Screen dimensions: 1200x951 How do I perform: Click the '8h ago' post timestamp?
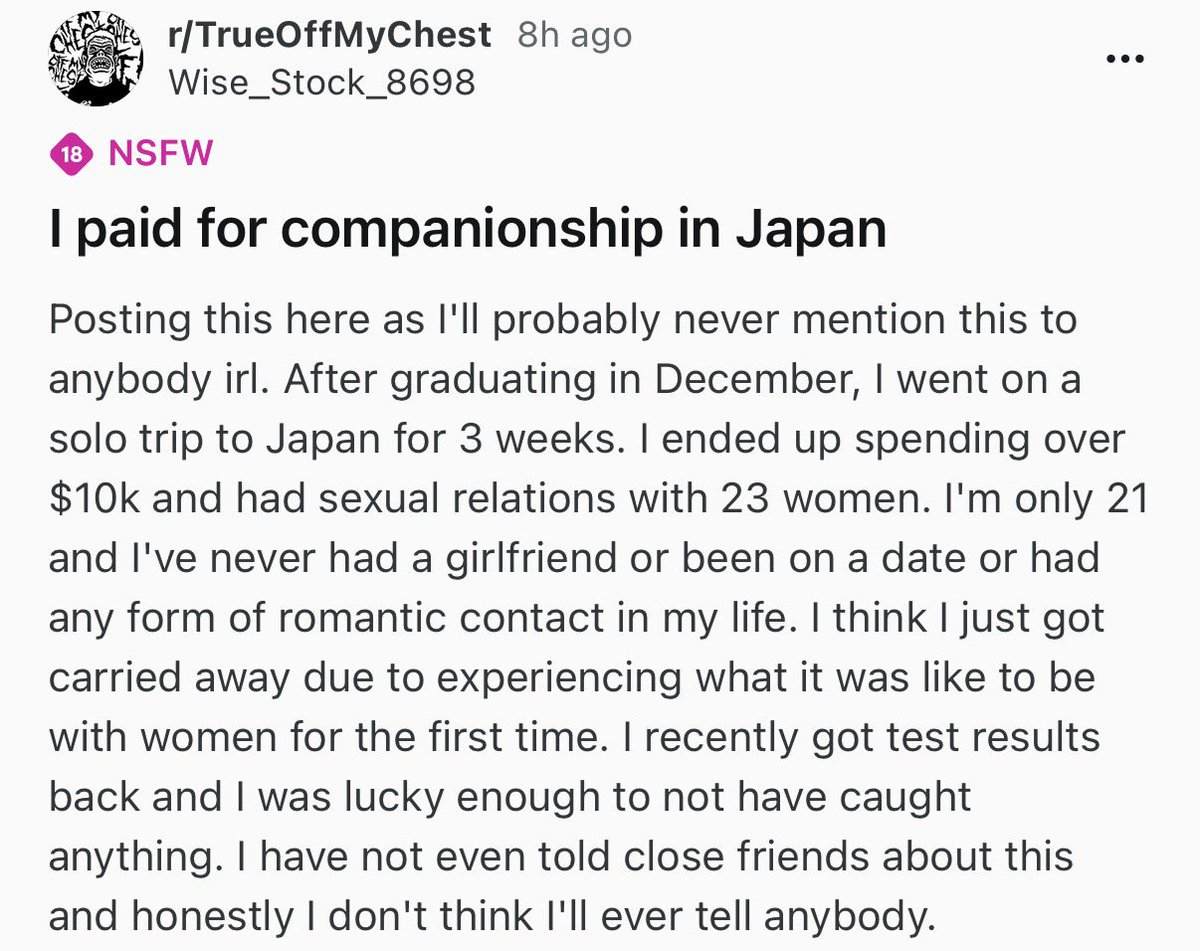click(x=574, y=36)
